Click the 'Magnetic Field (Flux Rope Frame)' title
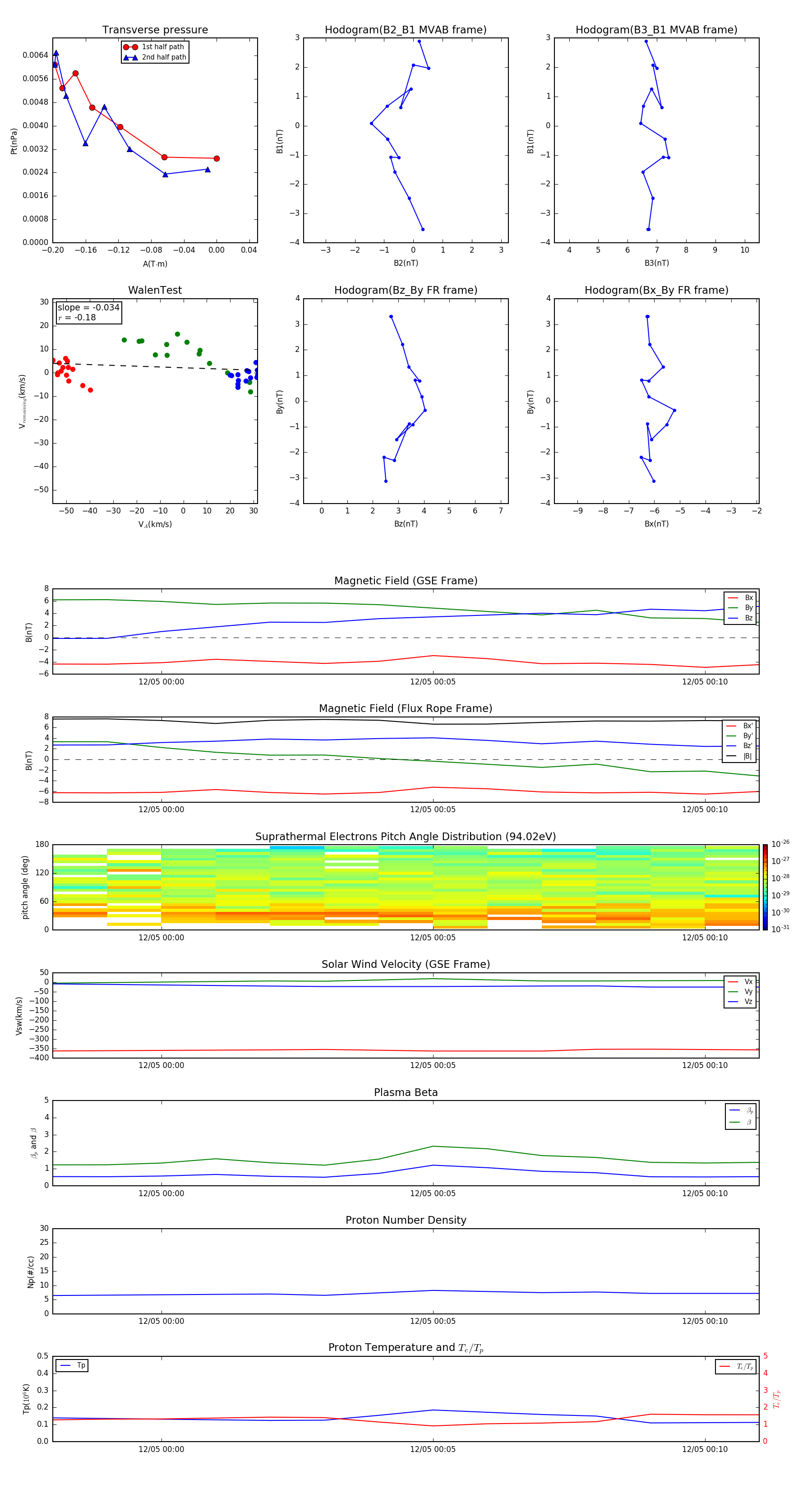The height and width of the screenshot is (1489, 812). tap(406, 709)
